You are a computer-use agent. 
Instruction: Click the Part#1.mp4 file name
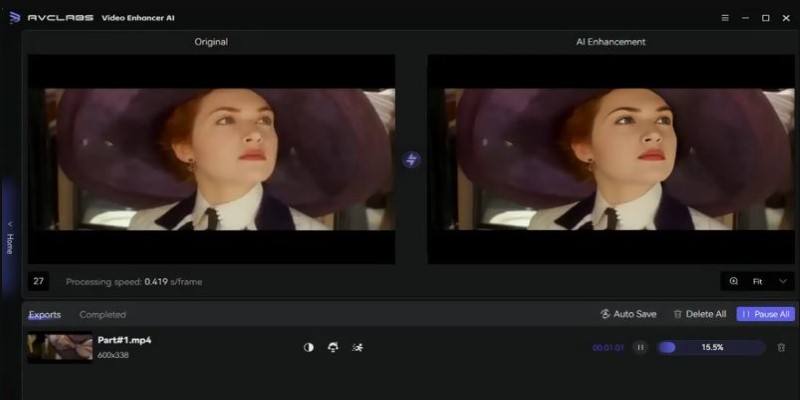coord(124,340)
